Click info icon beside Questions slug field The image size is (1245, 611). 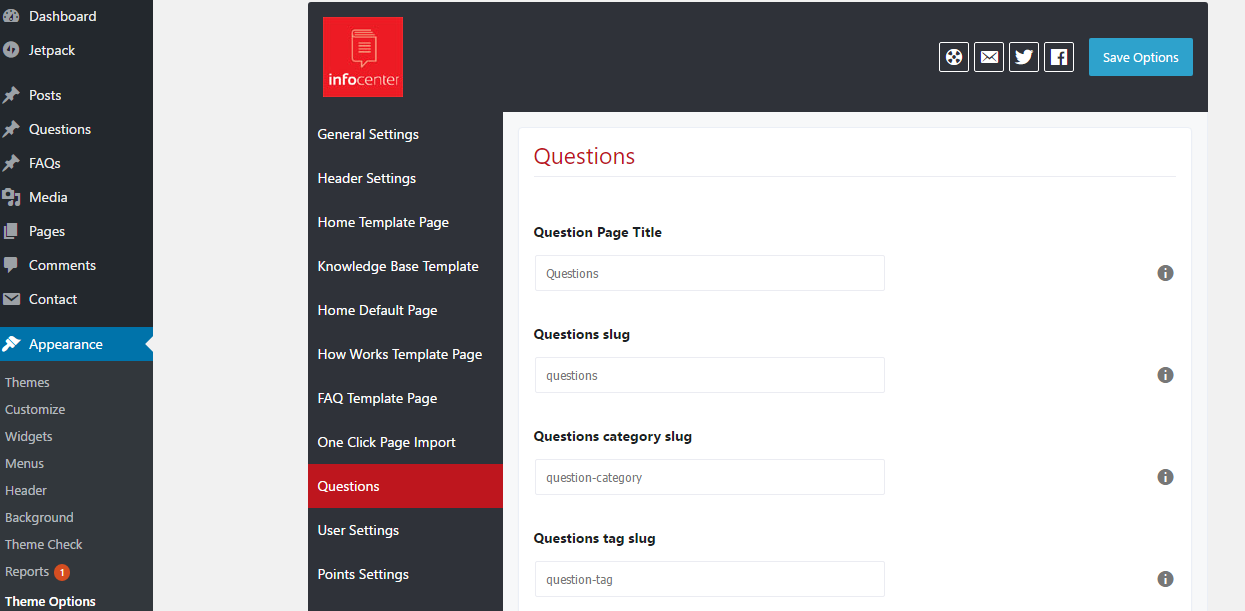coord(1165,375)
